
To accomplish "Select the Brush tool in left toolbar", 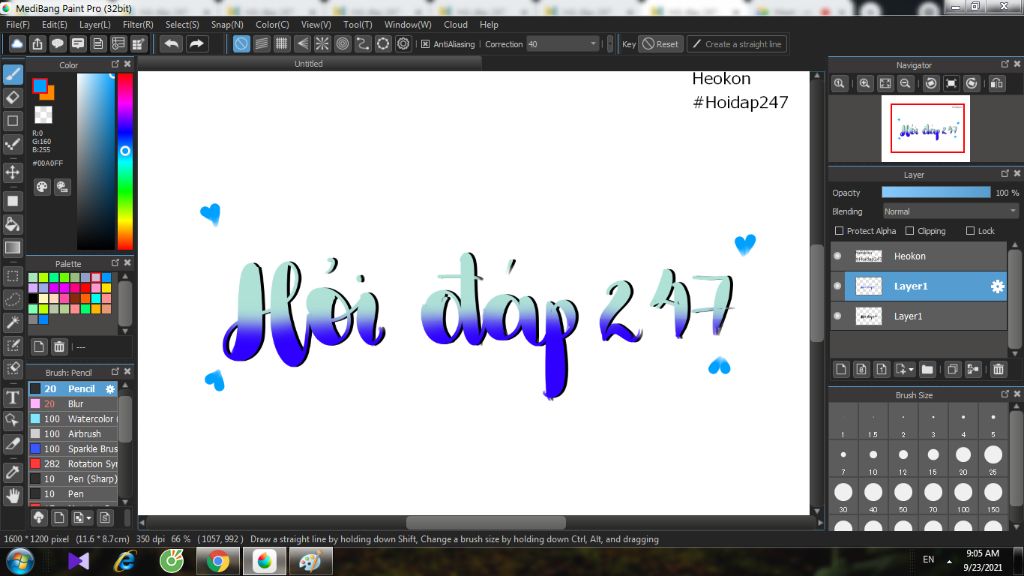I will [12, 74].
